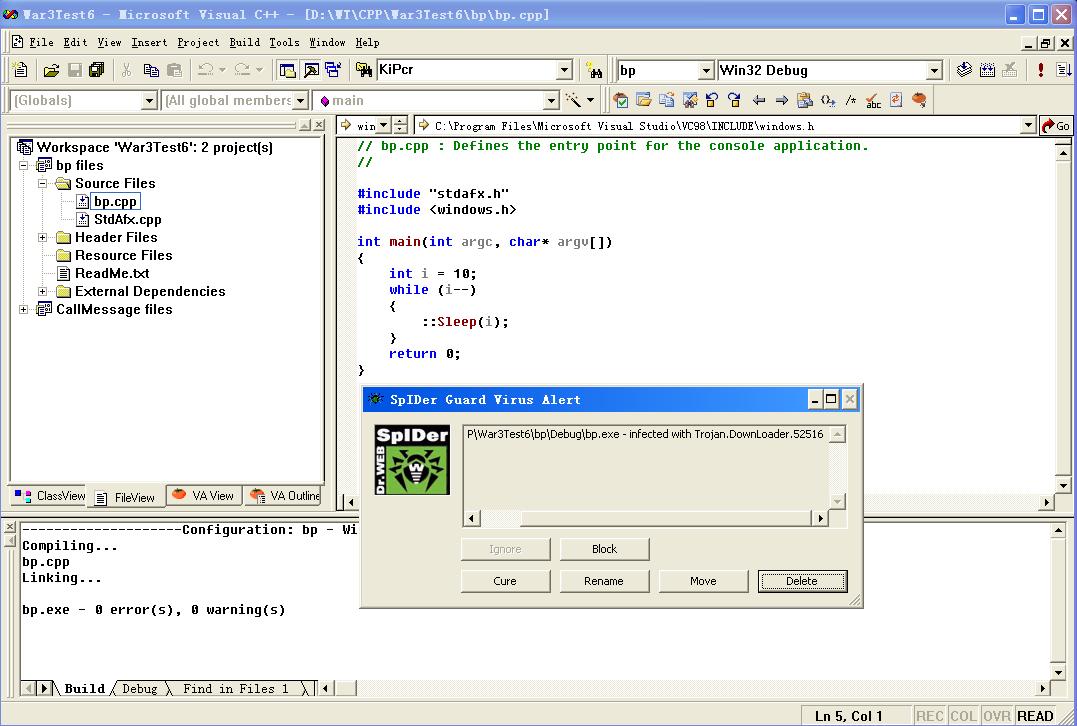1077x726 pixels.
Task: Click the Cut scissors icon
Action: click(126, 70)
